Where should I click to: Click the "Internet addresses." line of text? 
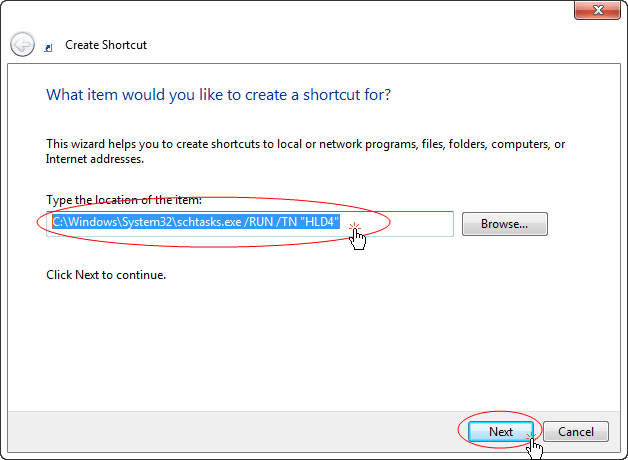(x=95, y=159)
